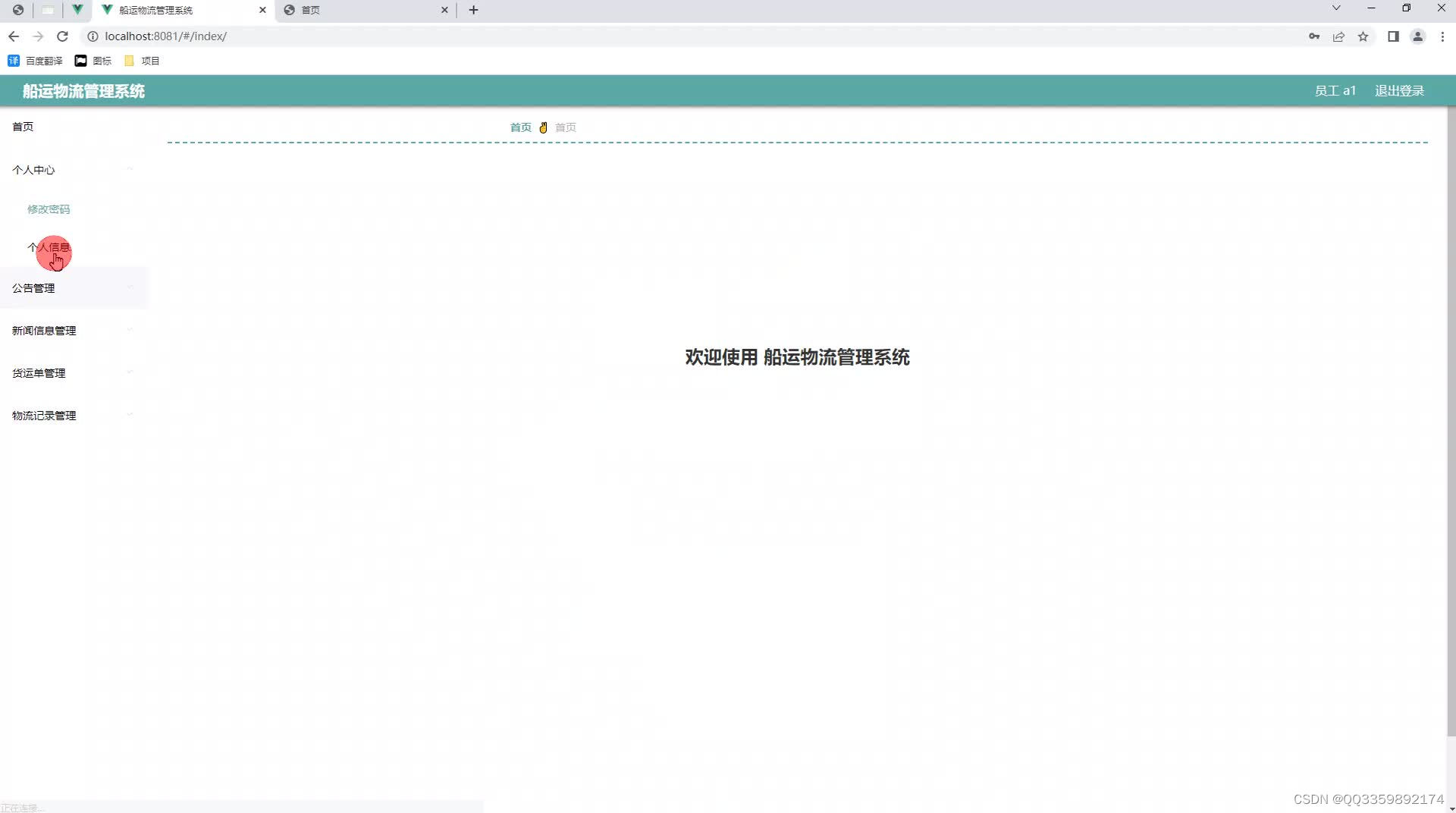Go back with the browser back arrow
Viewport: 1456px width, 813px height.
tap(14, 36)
